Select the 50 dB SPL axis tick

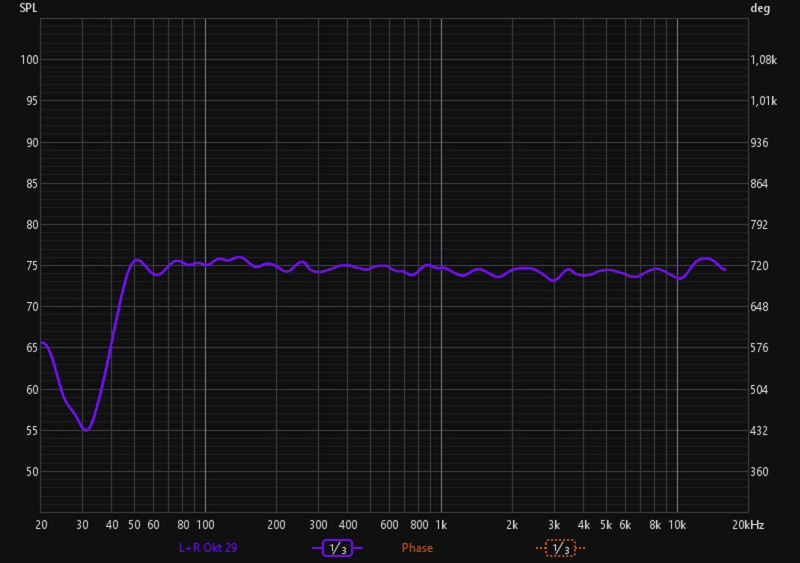[x=30, y=472]
